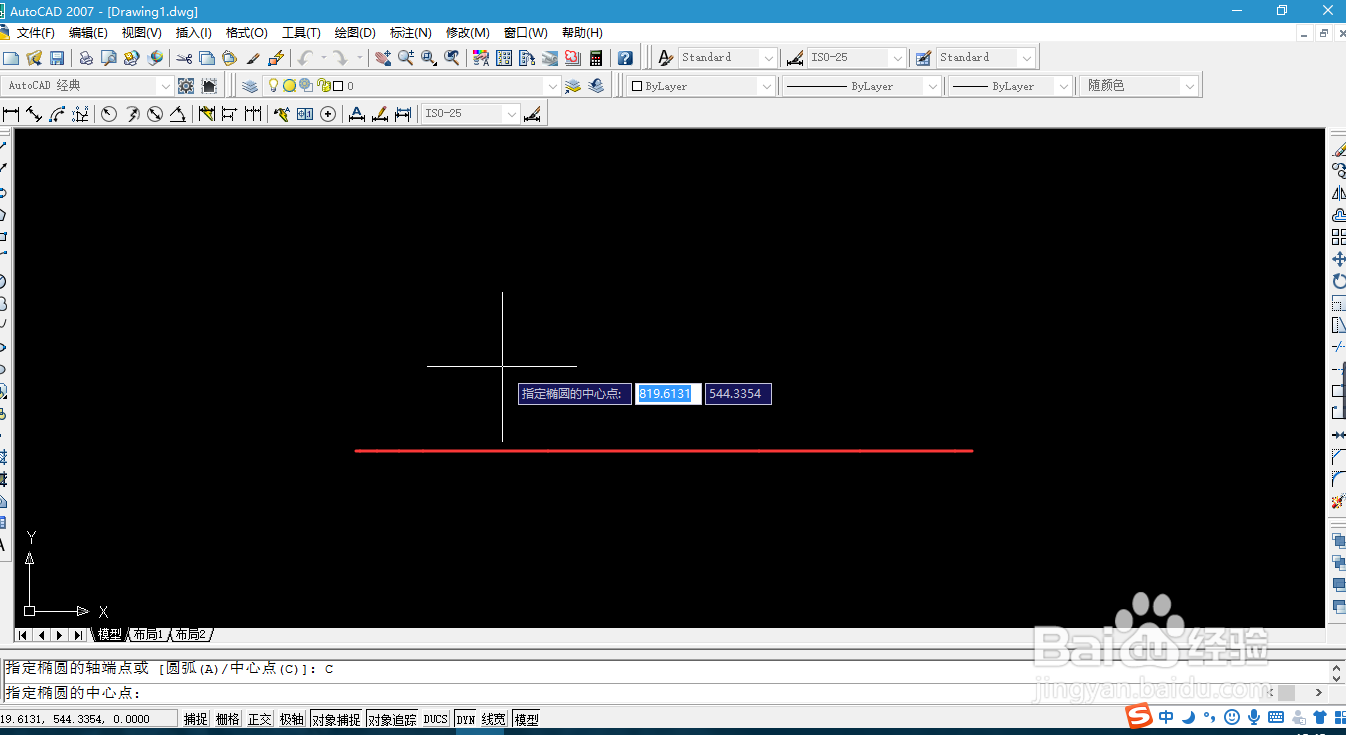Viewport: 1346px width, 735px height.
Task: Switch to the 布局1 layout tab
Action: pos(149,635)
